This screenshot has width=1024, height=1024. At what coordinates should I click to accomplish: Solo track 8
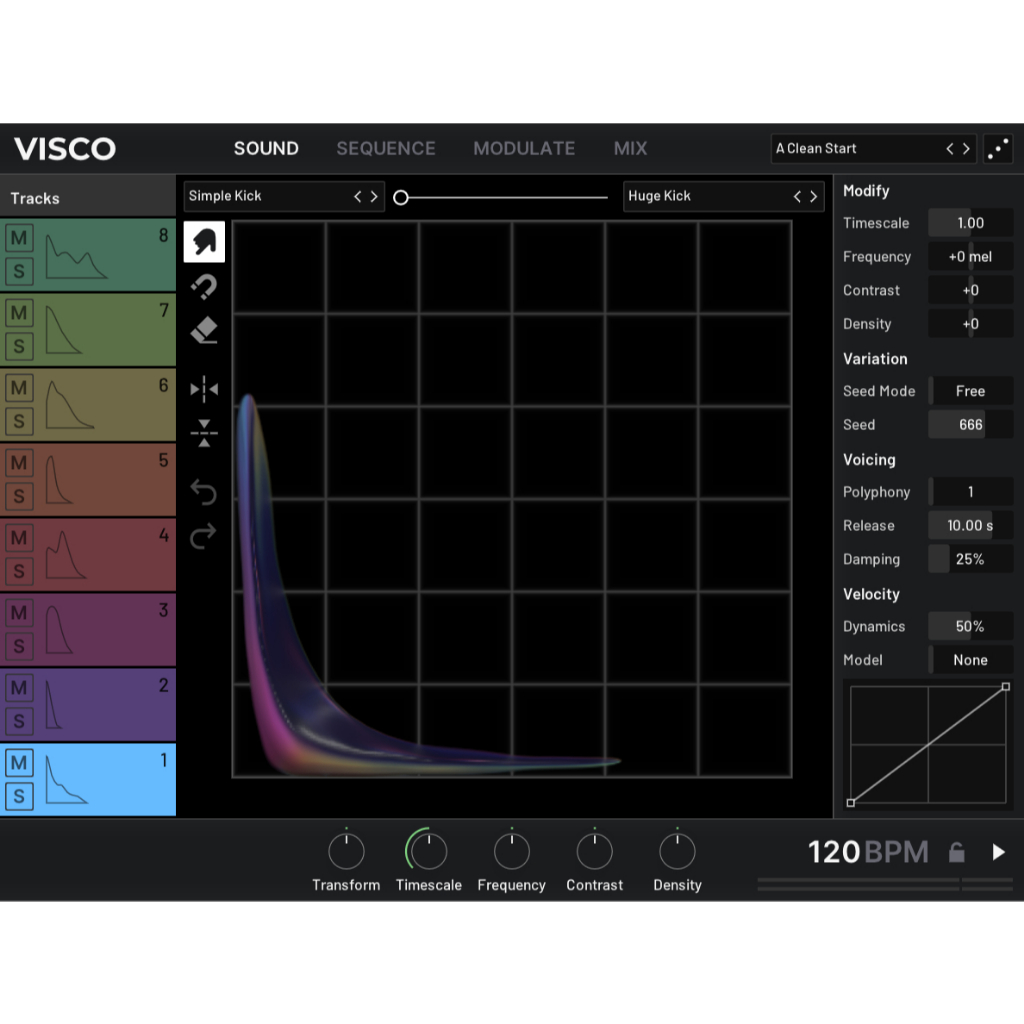(x=19, y=271)
